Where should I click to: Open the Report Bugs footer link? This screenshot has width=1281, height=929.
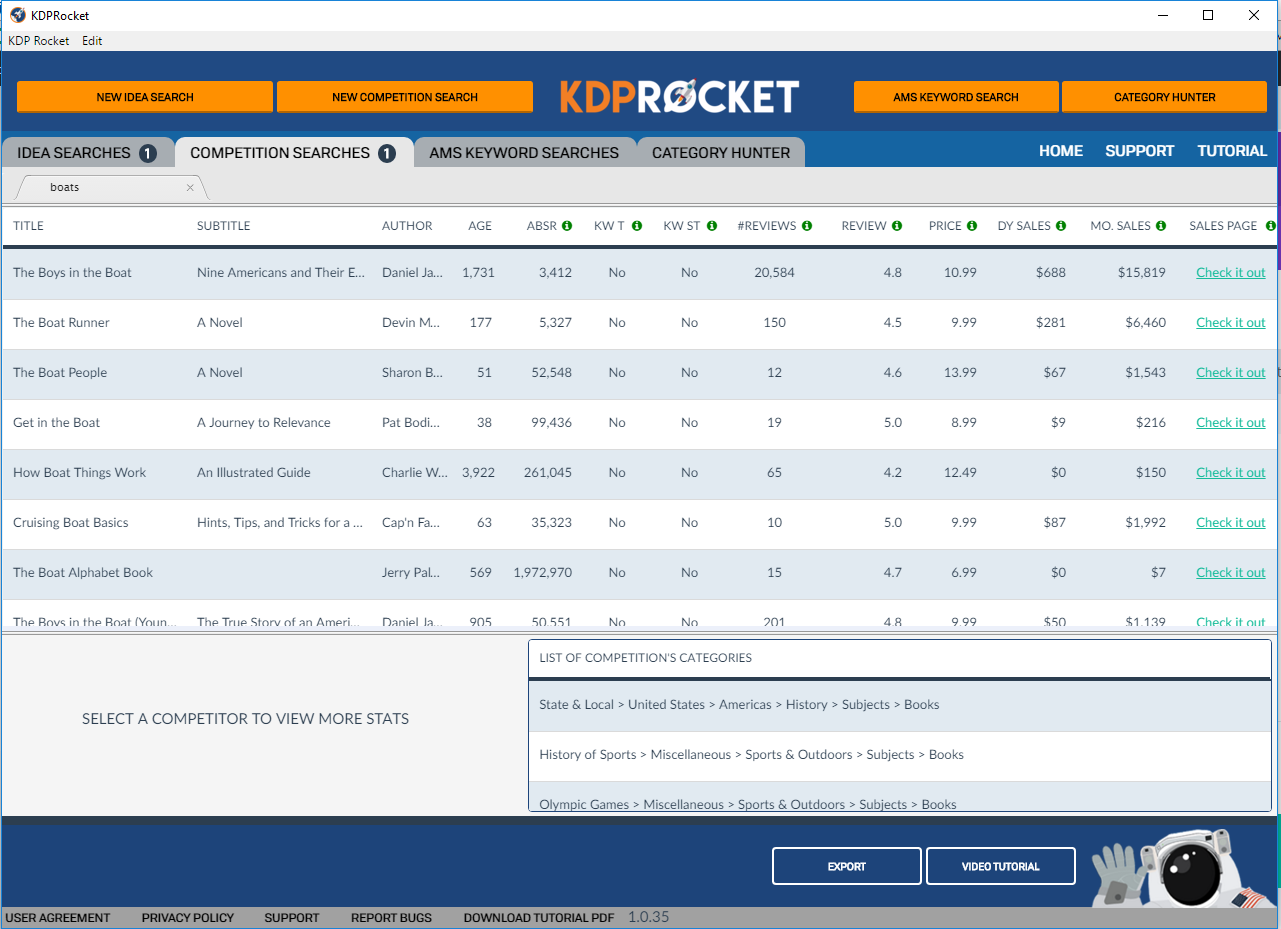391,918
